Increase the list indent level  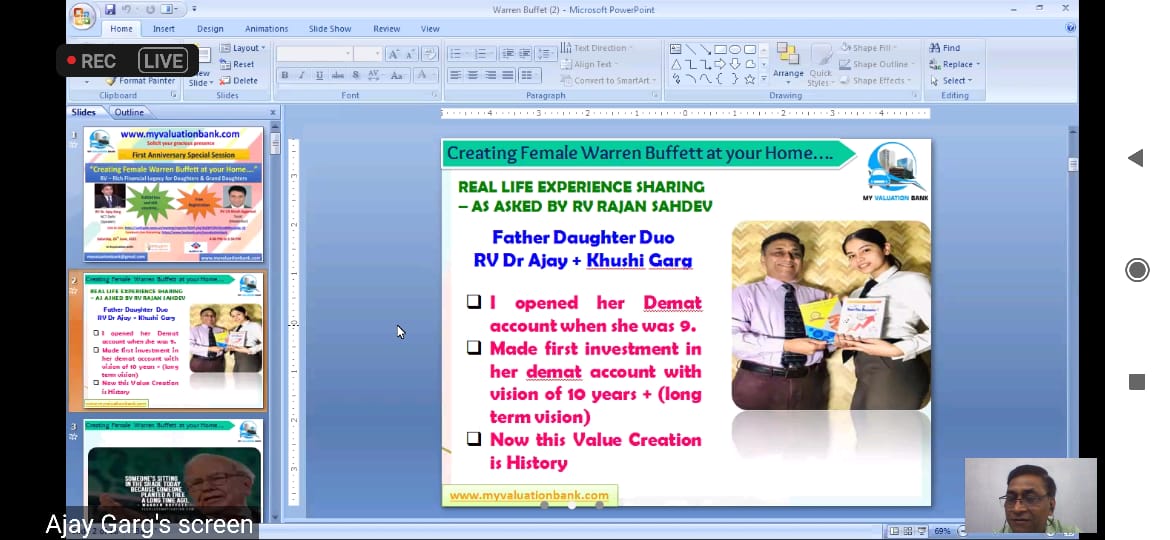pyautogui.click(x=525, y=54)
